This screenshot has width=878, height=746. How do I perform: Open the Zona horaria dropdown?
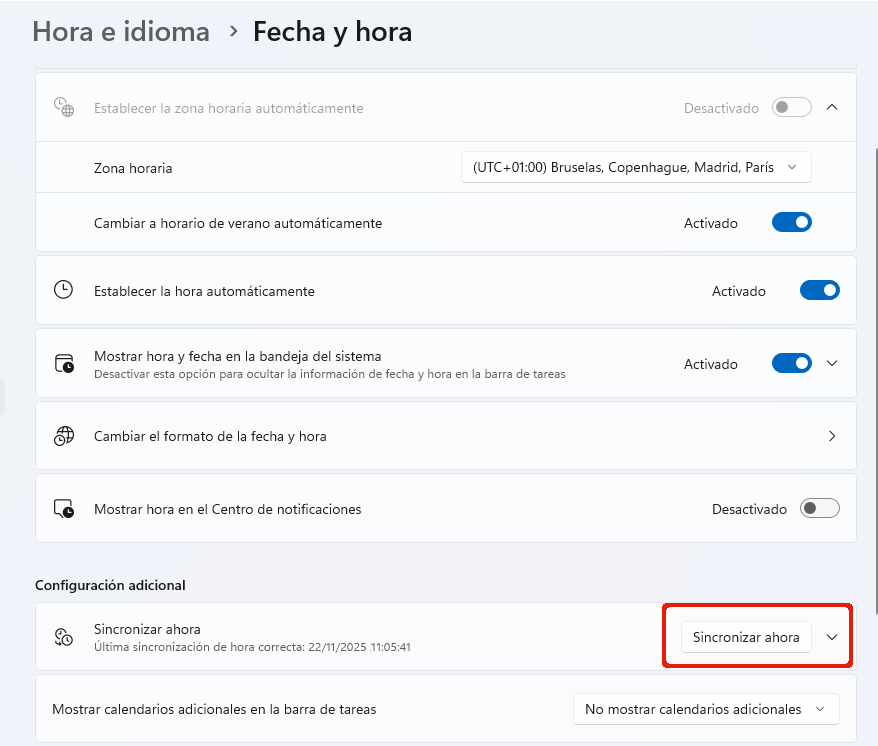[636, 168]
